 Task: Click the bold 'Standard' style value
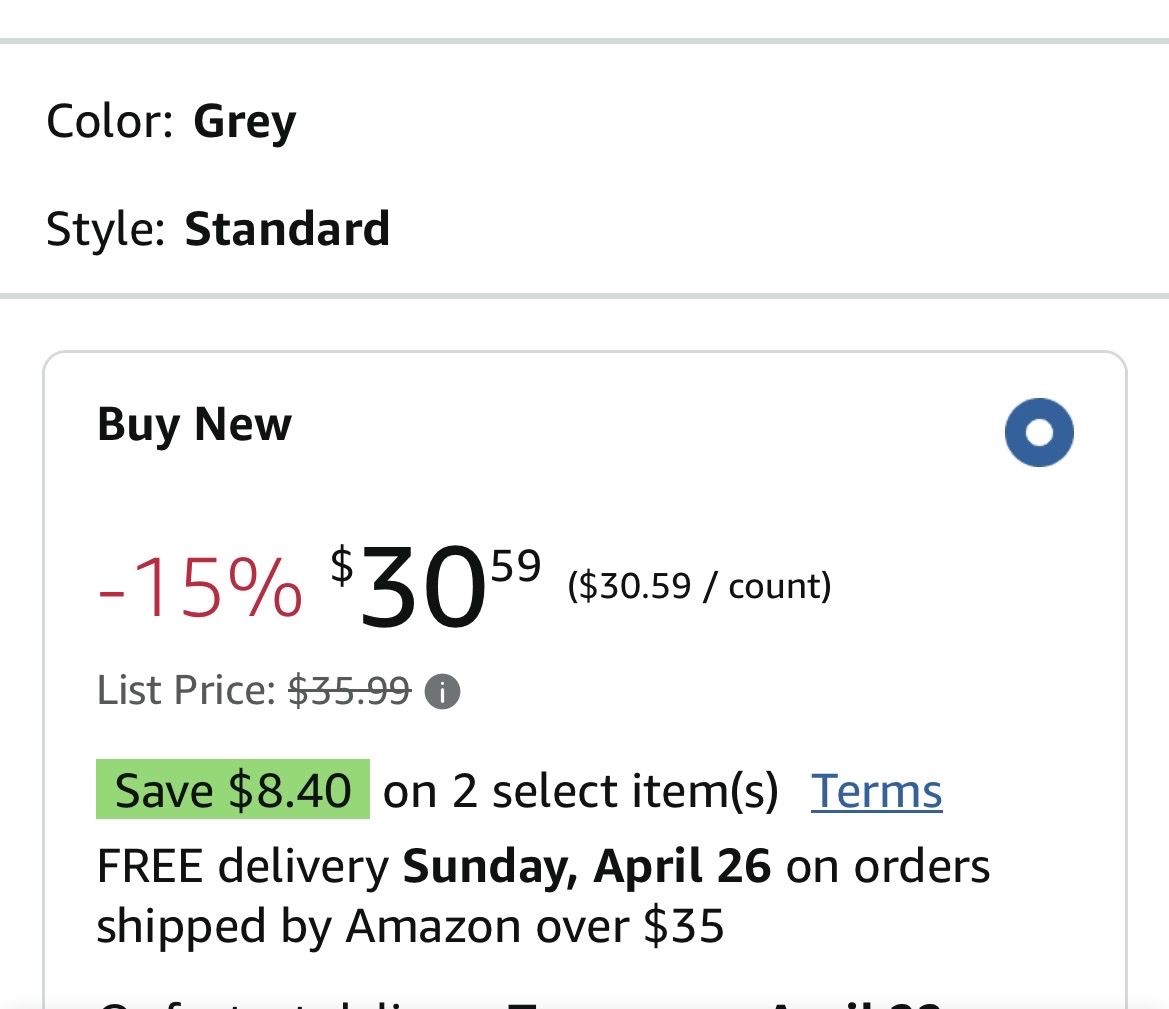287,229
